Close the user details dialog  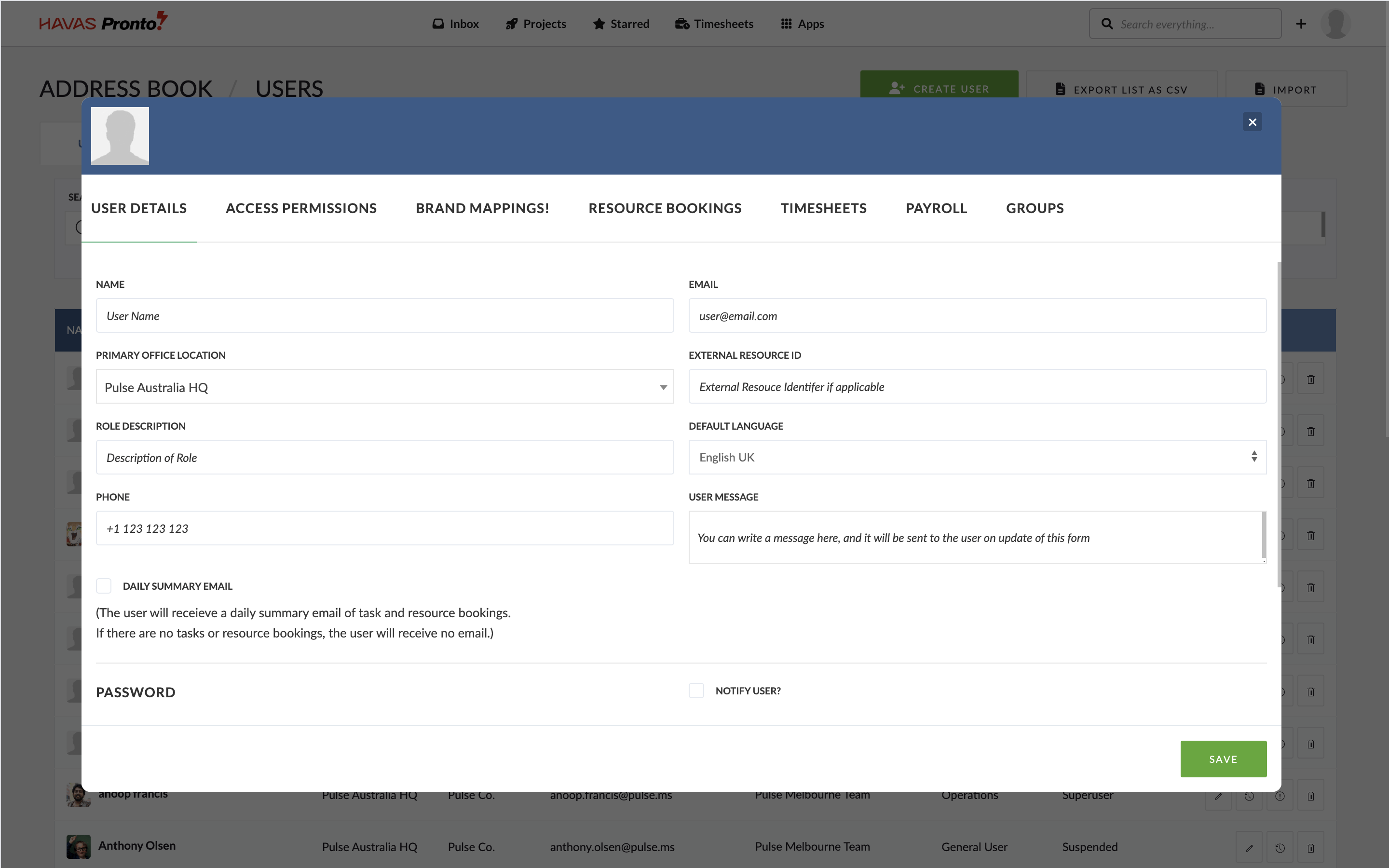coord(1252,122)
